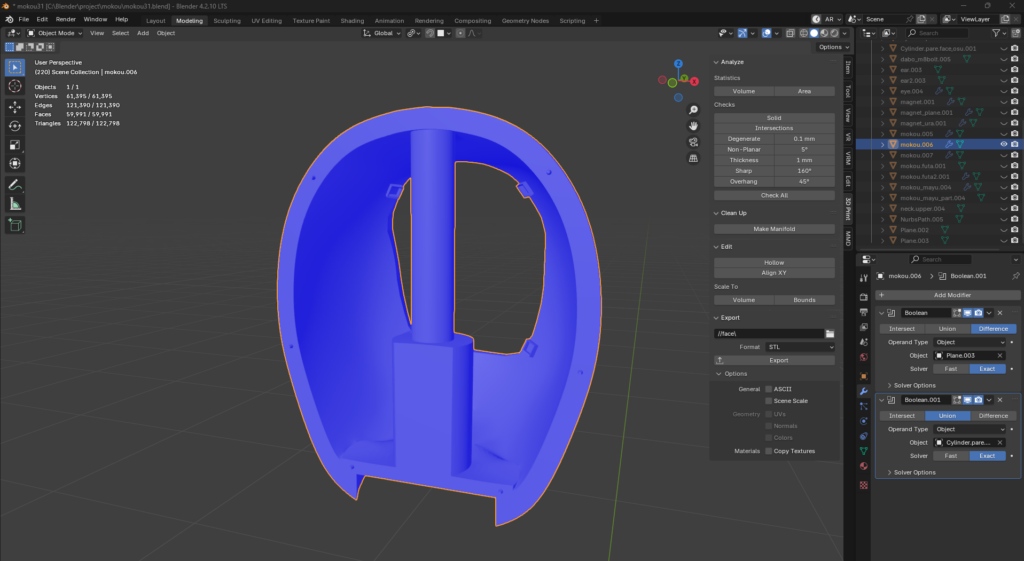
Task: Choose the Add Cube tool
Action: click(x=15, y=226)
